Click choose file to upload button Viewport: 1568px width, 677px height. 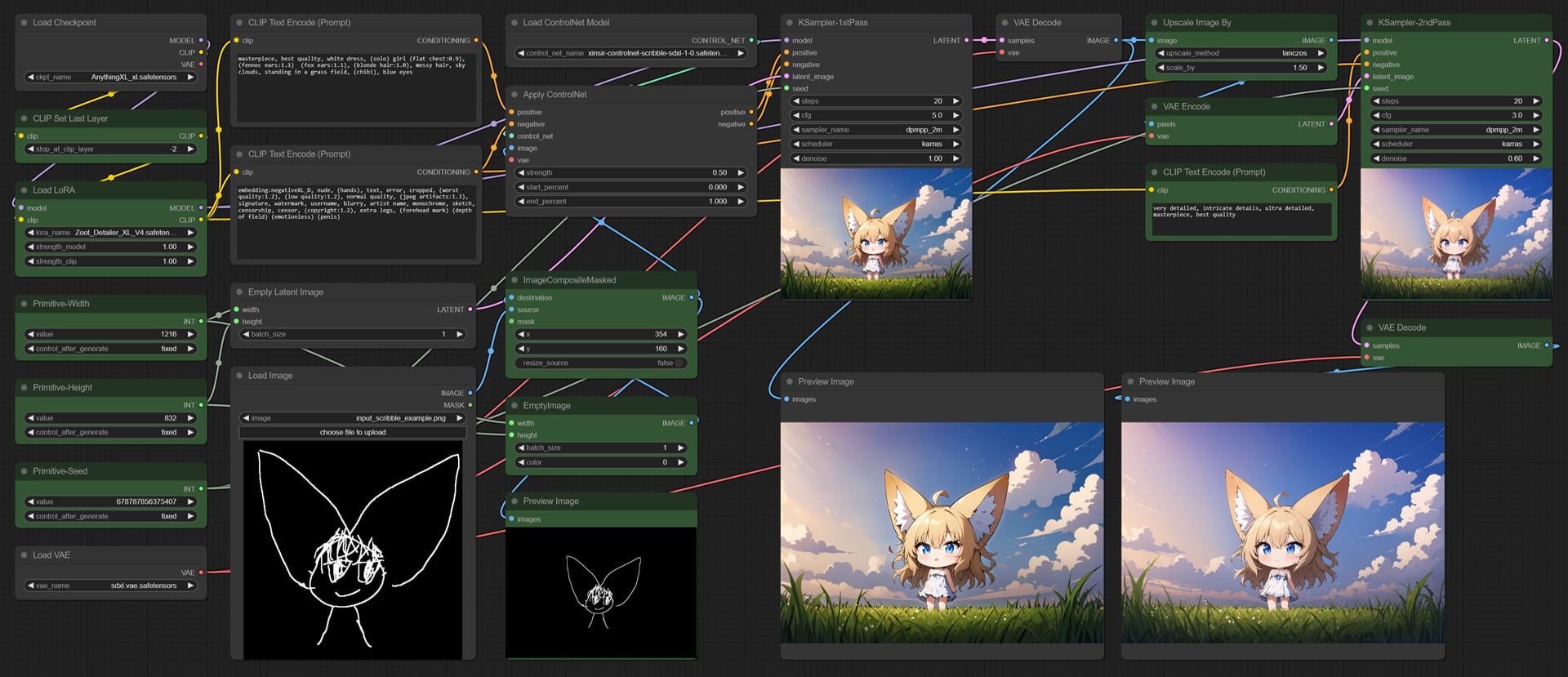[x=353, y=432]
